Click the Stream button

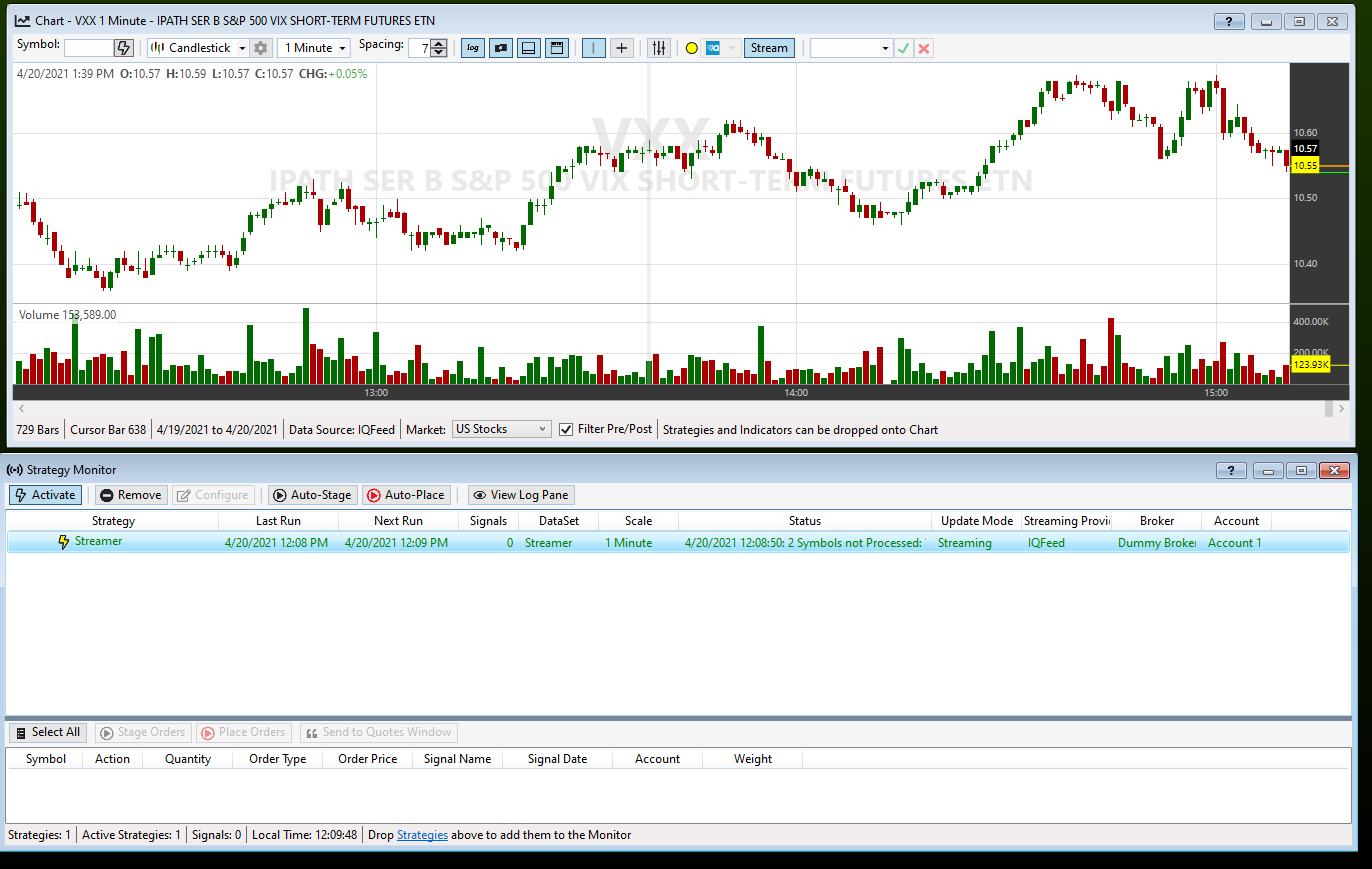click(x=769, y=48)
